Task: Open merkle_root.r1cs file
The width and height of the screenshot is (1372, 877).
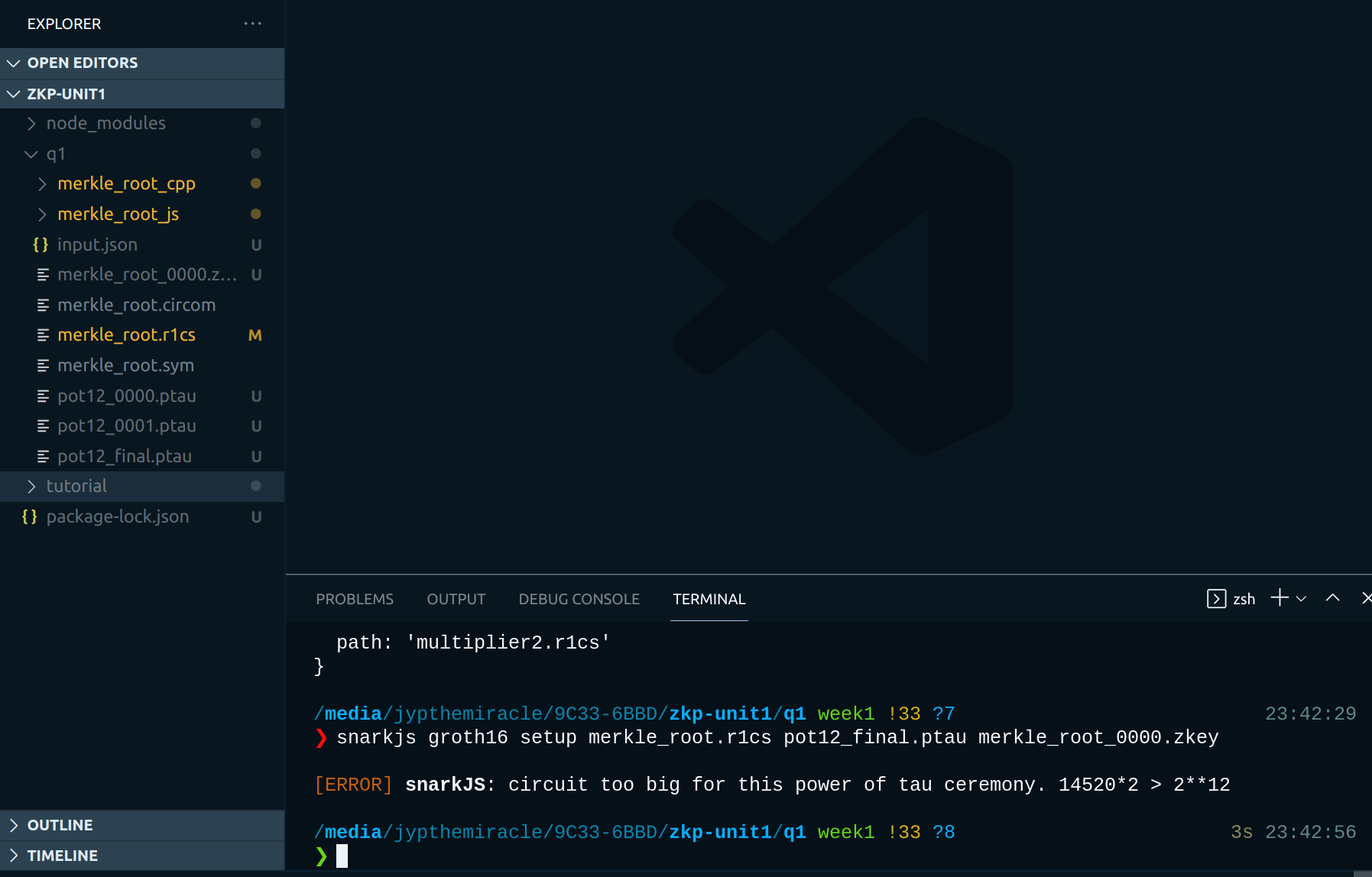Action: tap(142, 335)
